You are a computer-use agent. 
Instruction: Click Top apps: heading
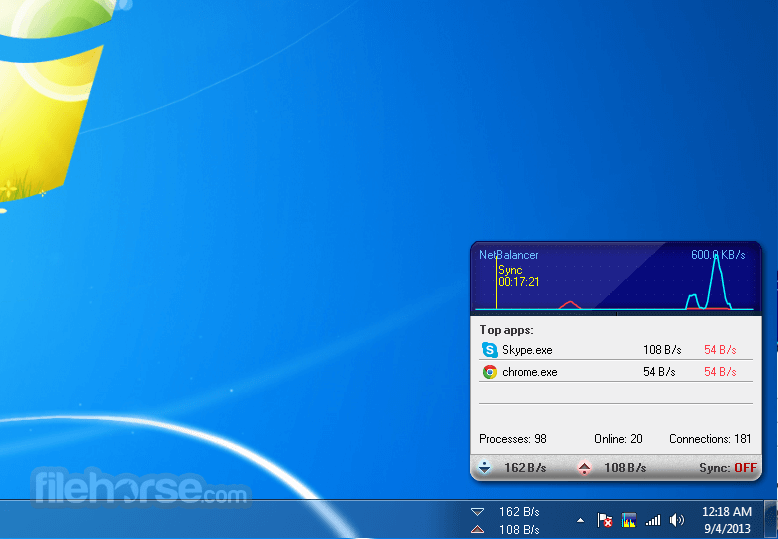click(x=506, y=330)
